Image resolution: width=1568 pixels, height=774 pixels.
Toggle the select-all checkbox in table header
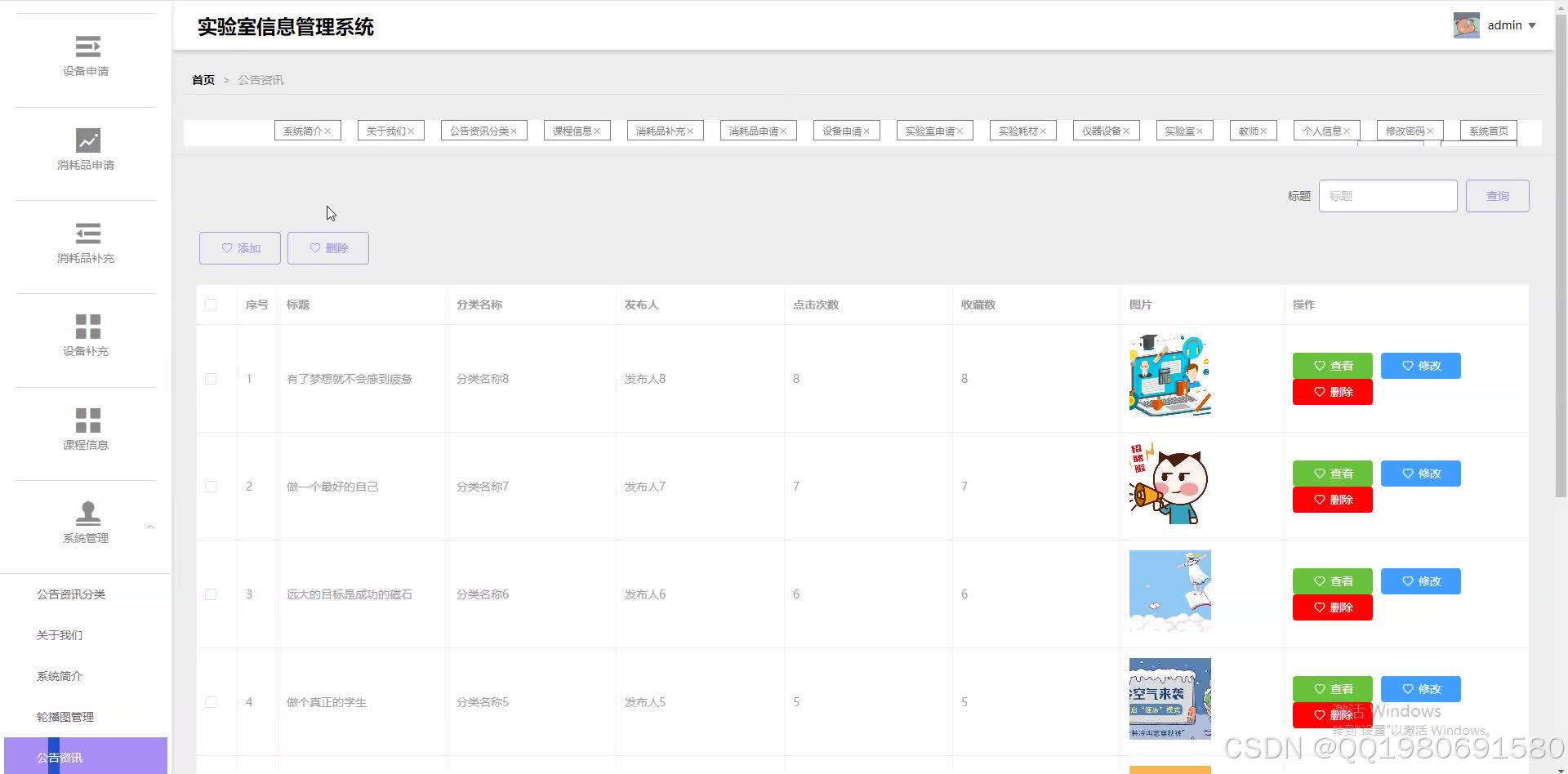pos(211,305)
